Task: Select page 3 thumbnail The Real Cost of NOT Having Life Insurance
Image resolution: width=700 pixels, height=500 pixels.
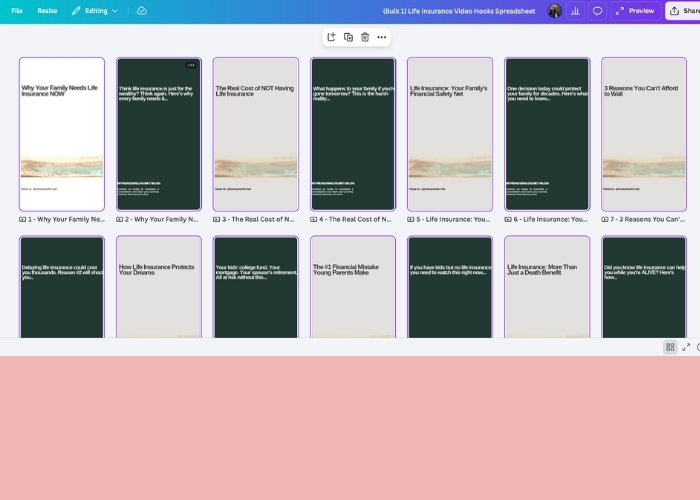Action: (x=256, y=134)
